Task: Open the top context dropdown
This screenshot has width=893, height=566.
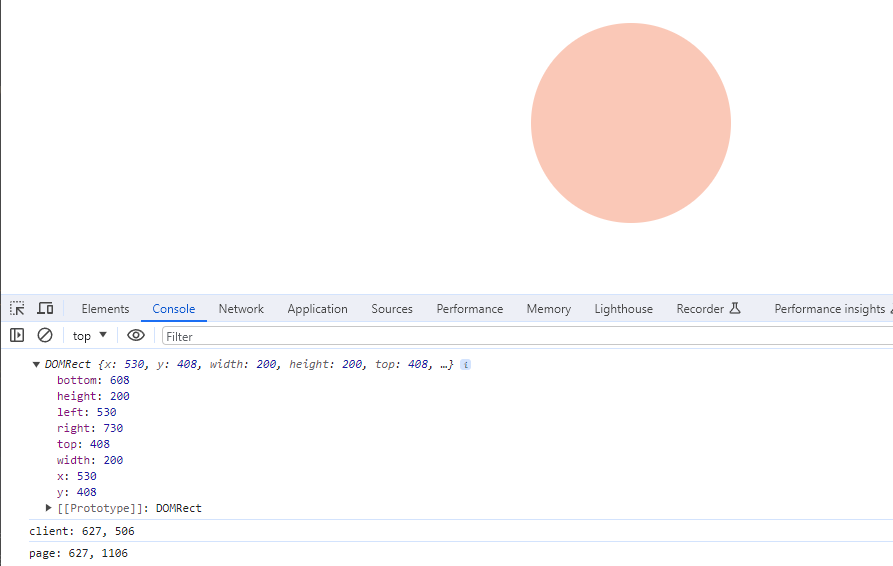Action: point(89,336)
